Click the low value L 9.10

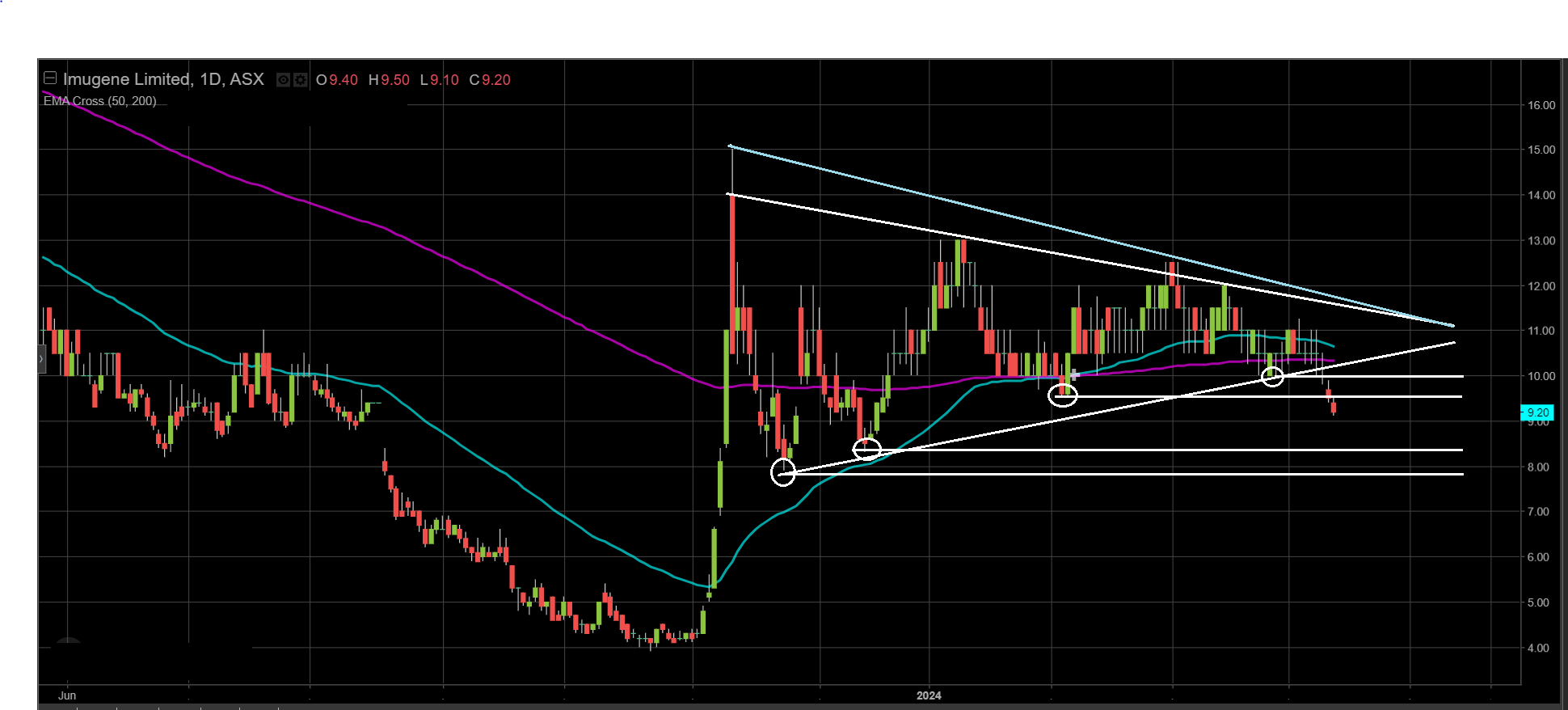(439, 80)
